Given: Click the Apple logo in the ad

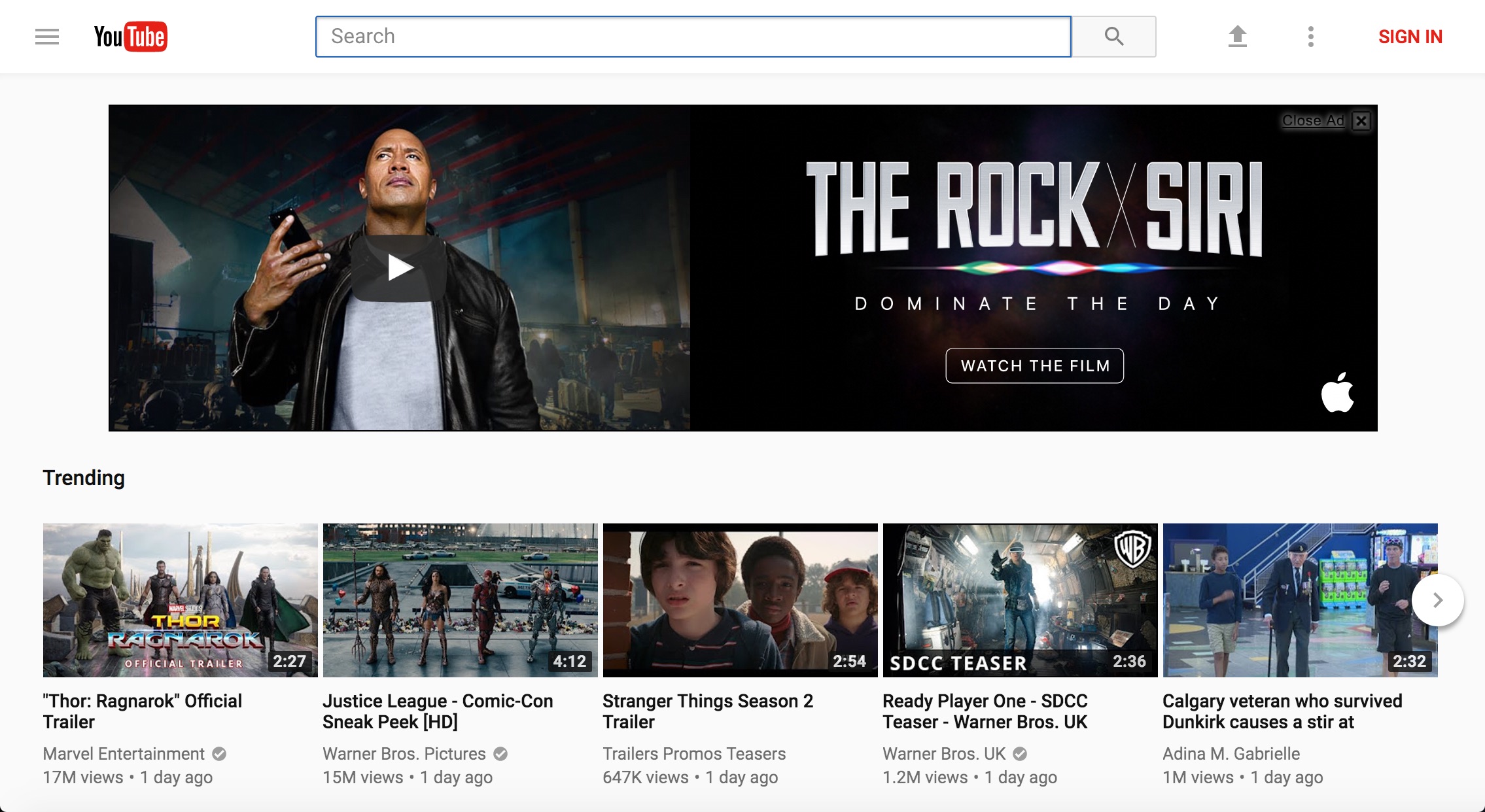Looking at the screenshot, I should 1337,392.
